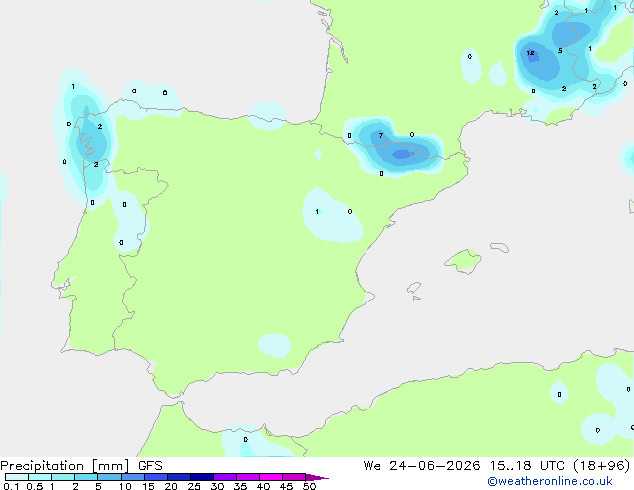This screenshot has height=490, width=634.
Task: Click the 0.5–1 mm legend color swatch
Action: tap(40, 477)
